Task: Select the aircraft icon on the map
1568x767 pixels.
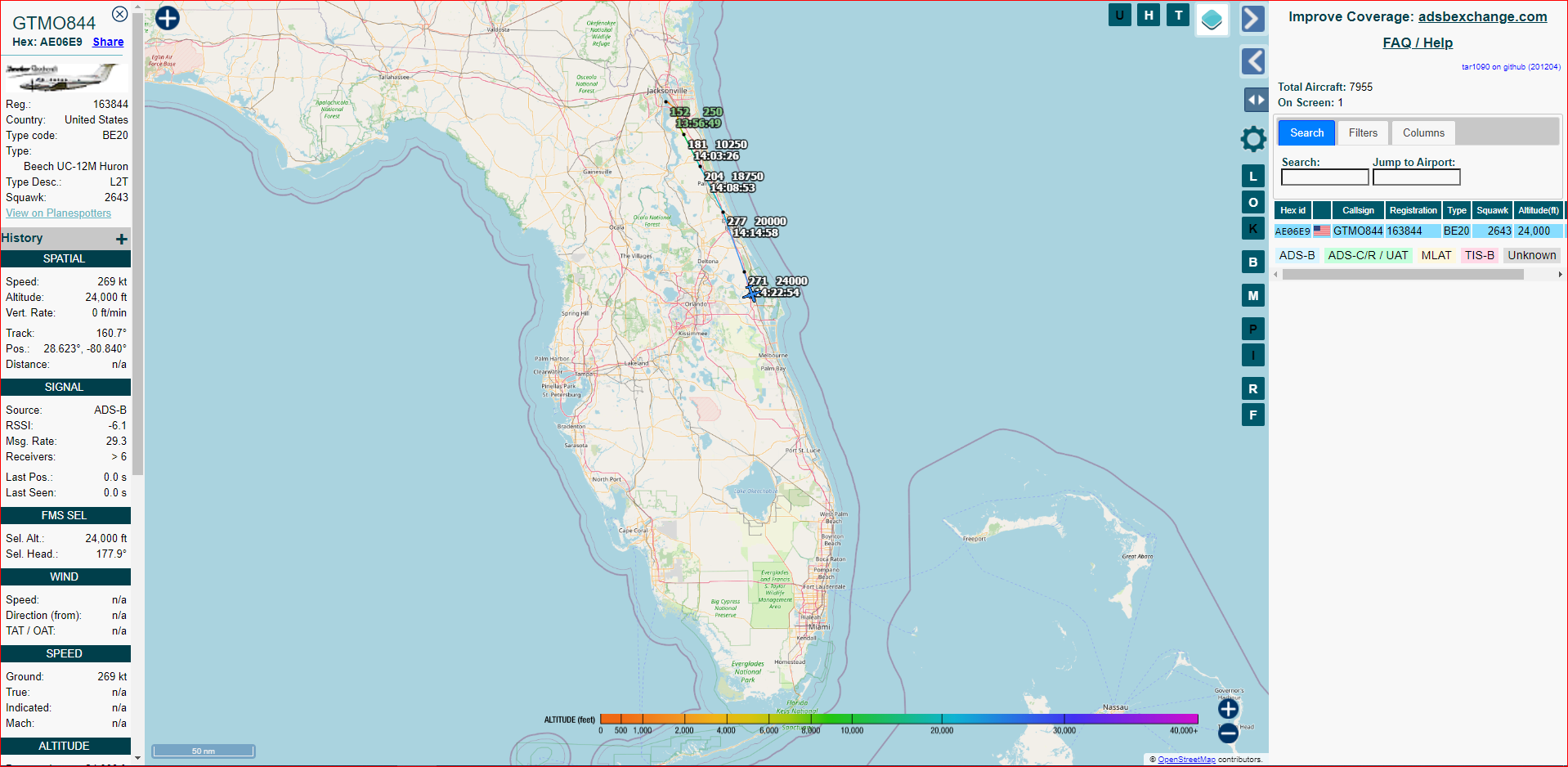Action: (752, 293)
